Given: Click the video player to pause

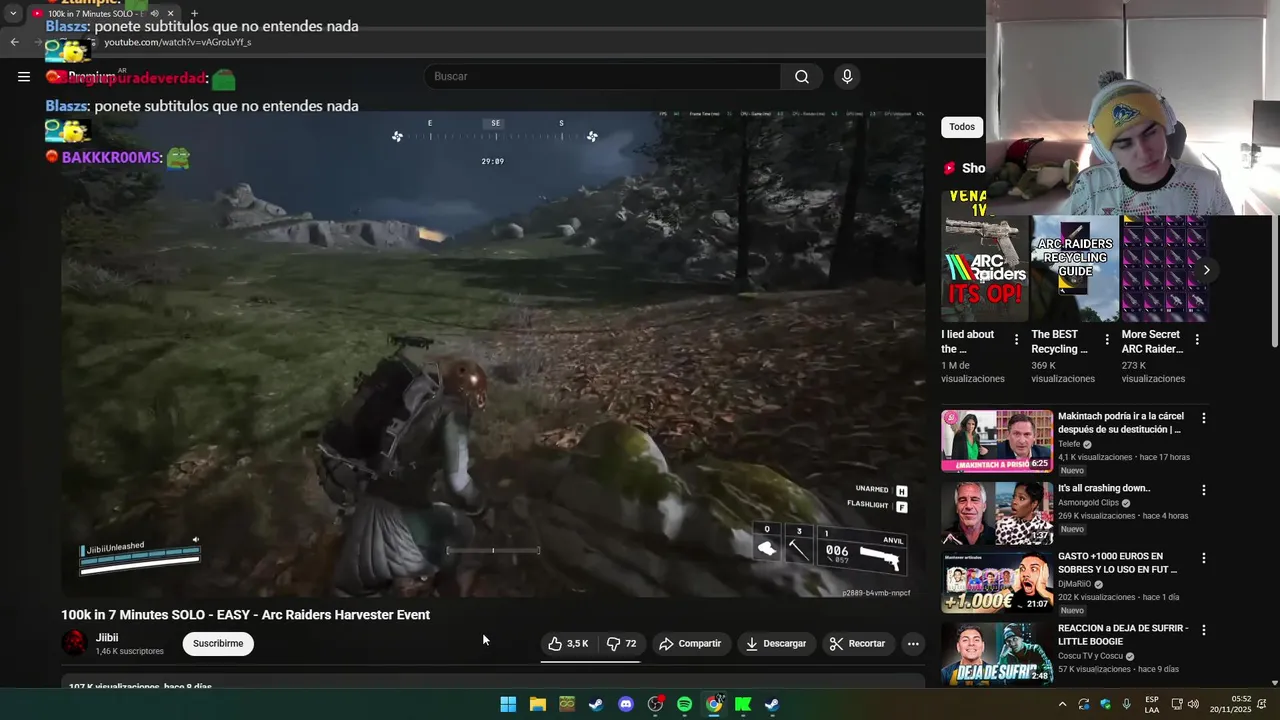Looking at the screenshot, I should (x=493, y=354).
